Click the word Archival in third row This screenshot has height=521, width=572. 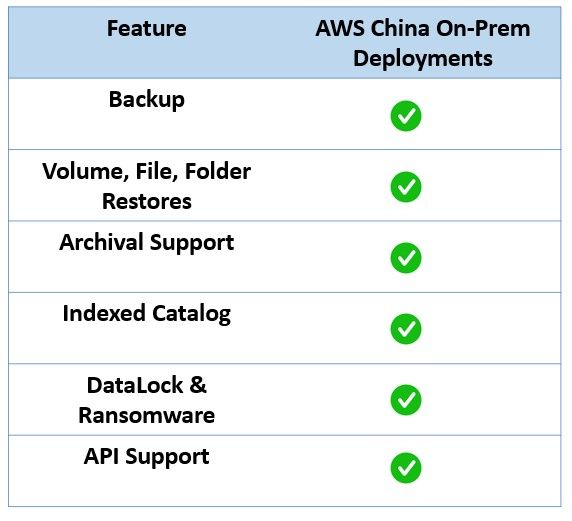pos(101,242)
